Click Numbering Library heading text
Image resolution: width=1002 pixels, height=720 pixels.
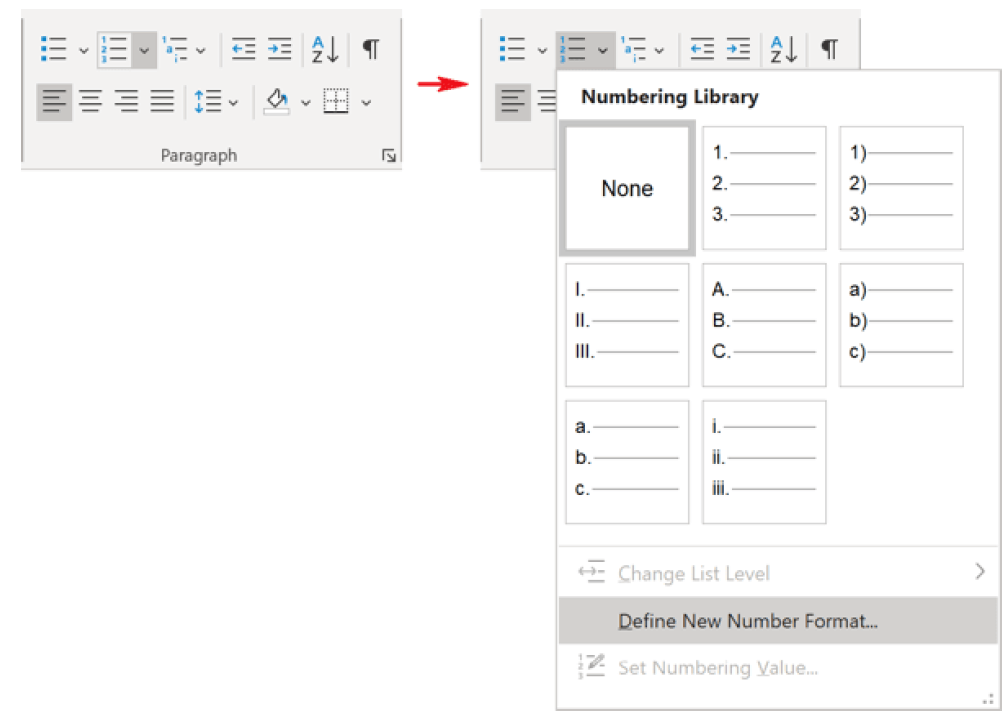(x=670, y=96)
